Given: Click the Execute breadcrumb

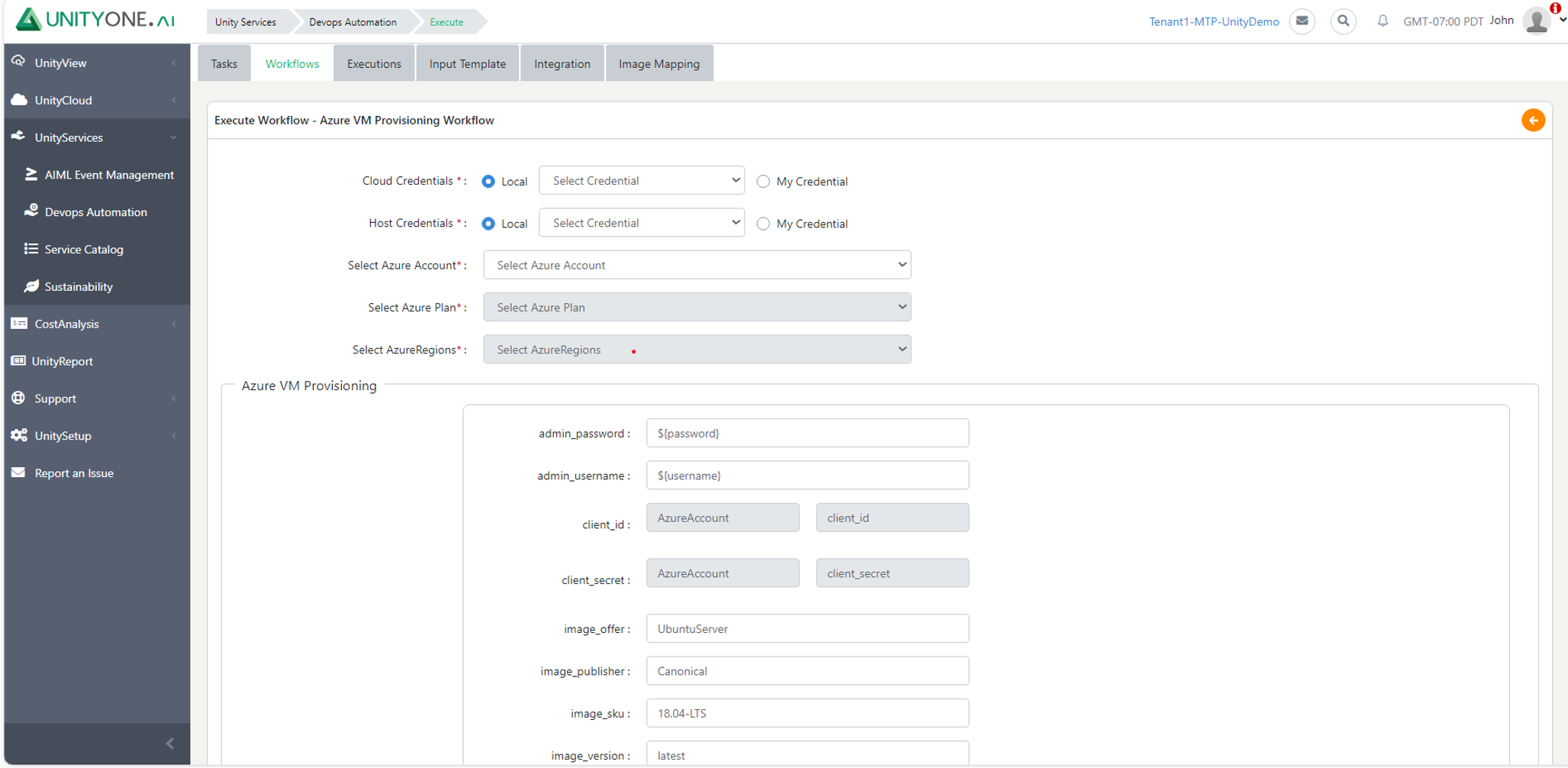Looking at the screenshot, I should pos(447,22).
